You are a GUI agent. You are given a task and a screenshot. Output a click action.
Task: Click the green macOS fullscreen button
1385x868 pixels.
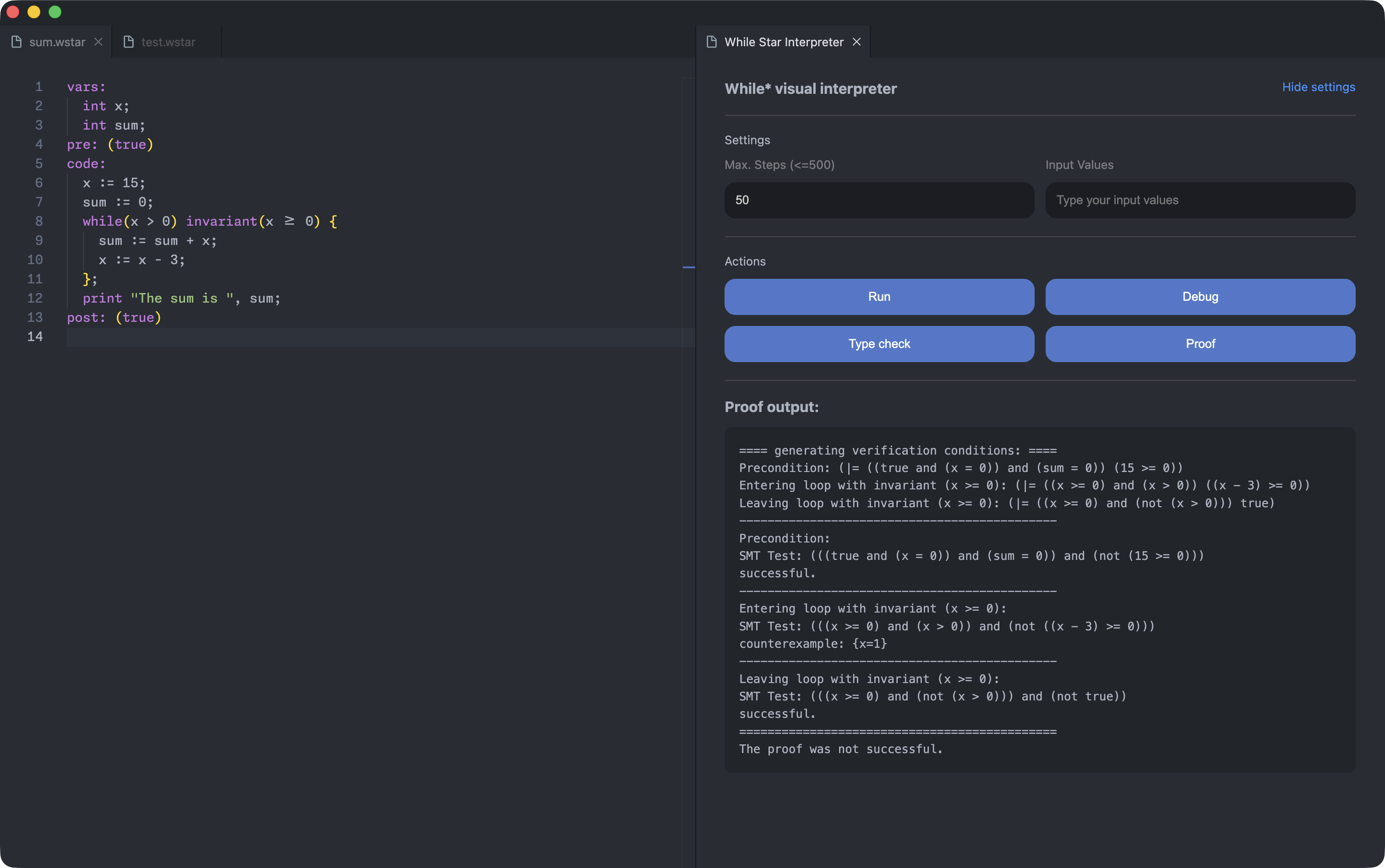pos(55,12)
